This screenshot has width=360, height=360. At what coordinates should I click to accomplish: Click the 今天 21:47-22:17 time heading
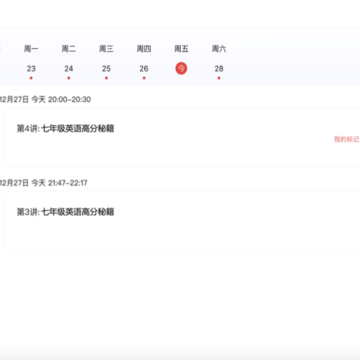(59, 183)
